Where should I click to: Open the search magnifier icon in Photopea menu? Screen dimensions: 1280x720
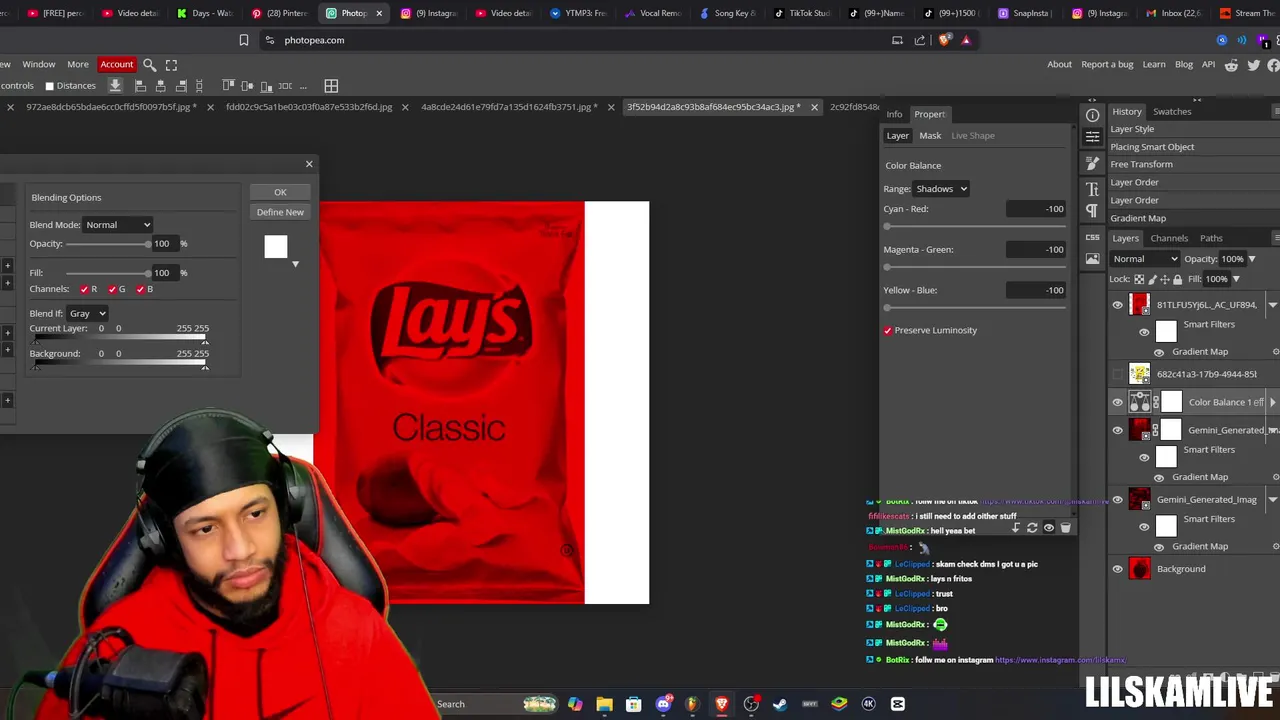(149, 65)
